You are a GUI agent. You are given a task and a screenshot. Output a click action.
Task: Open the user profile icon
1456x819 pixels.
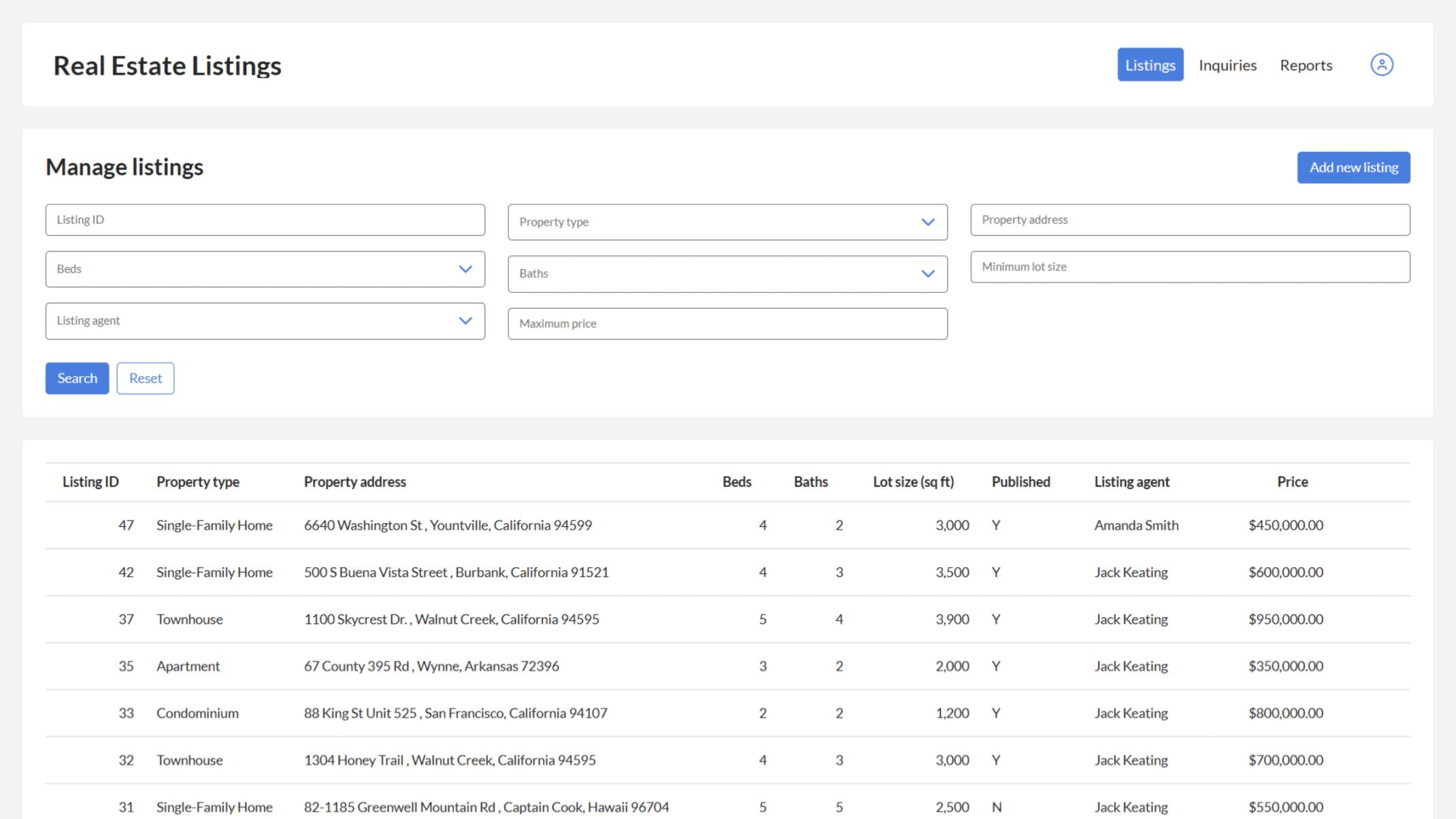(x=1381, y=65)
